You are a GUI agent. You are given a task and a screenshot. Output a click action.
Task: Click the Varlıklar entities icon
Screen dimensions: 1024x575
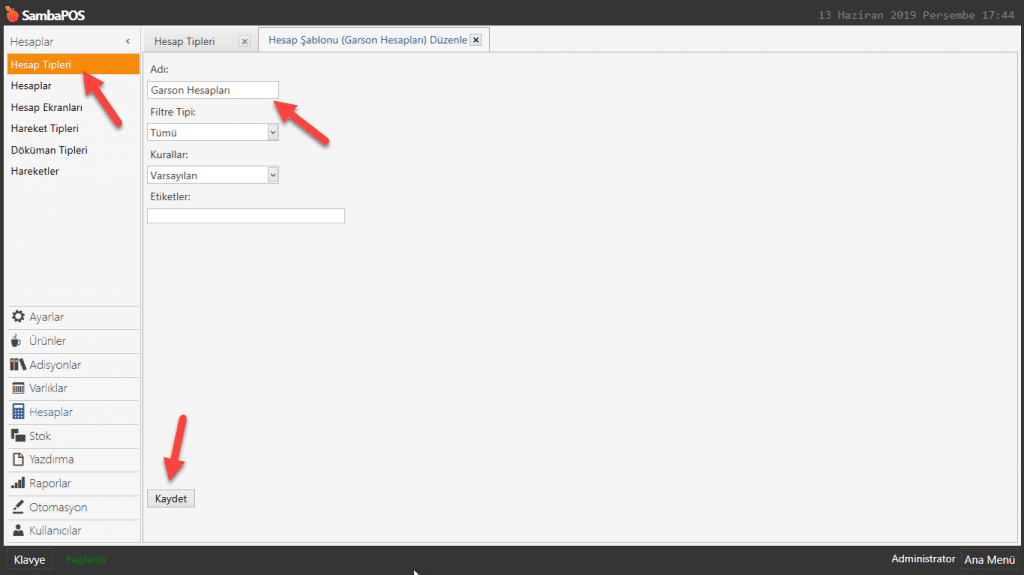tap(18, 388)
